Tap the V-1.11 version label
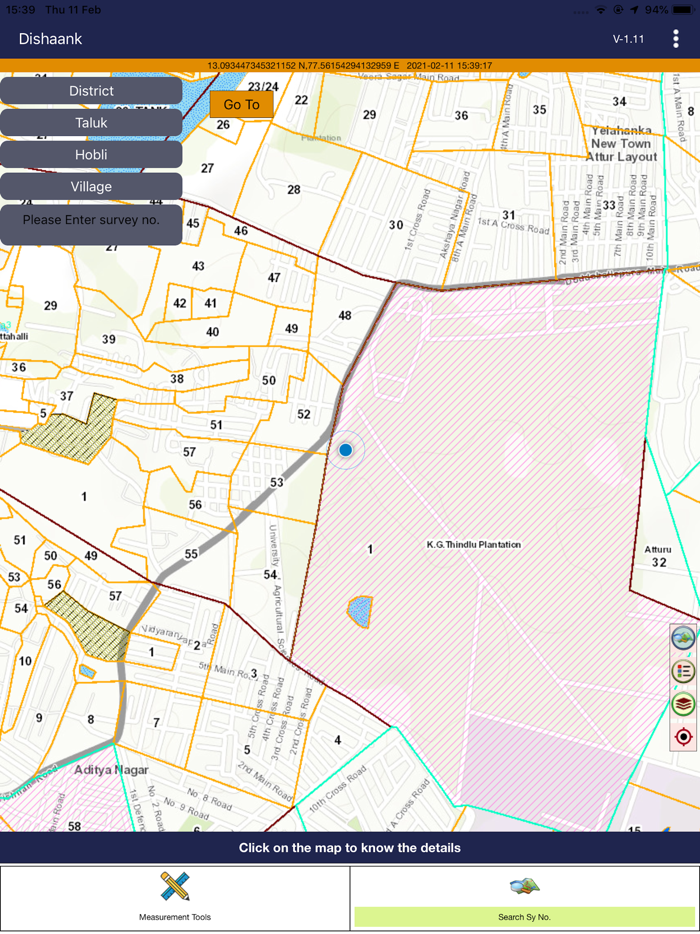Viewport: 700px width, 934px height. (x=629, y=39)
